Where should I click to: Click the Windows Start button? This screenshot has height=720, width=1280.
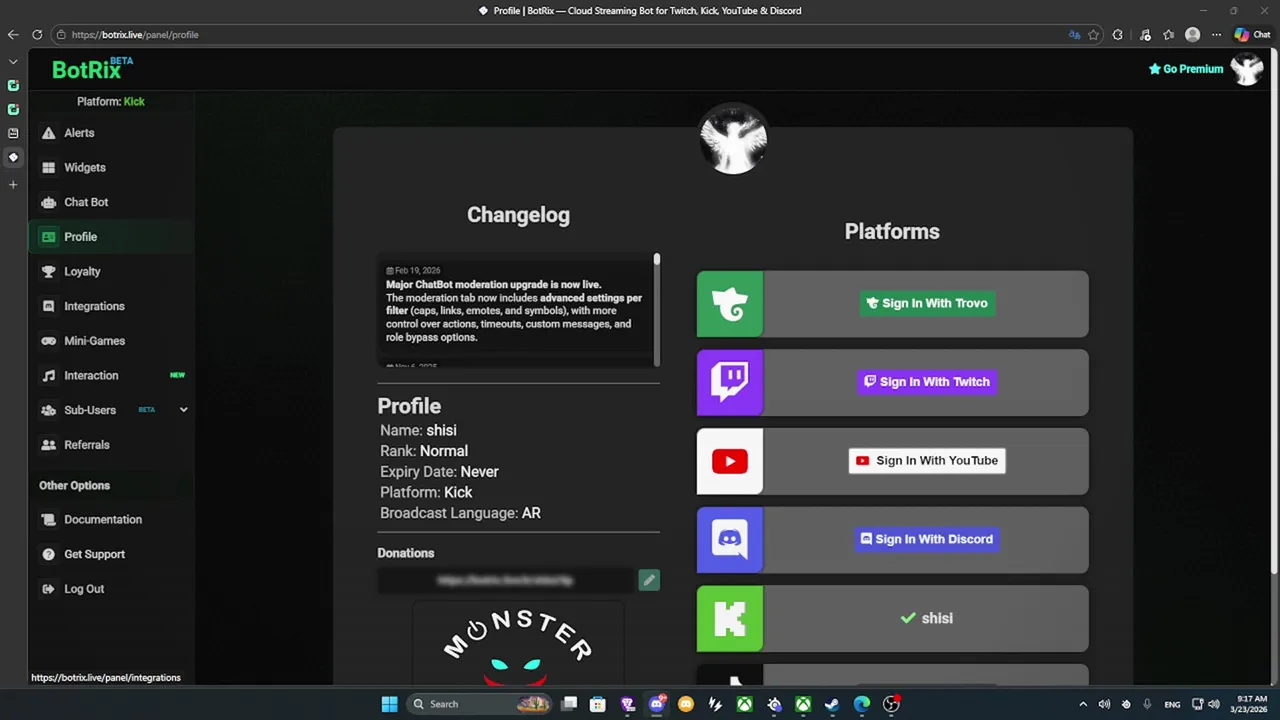pyautogui.click(x=389, y=704)
